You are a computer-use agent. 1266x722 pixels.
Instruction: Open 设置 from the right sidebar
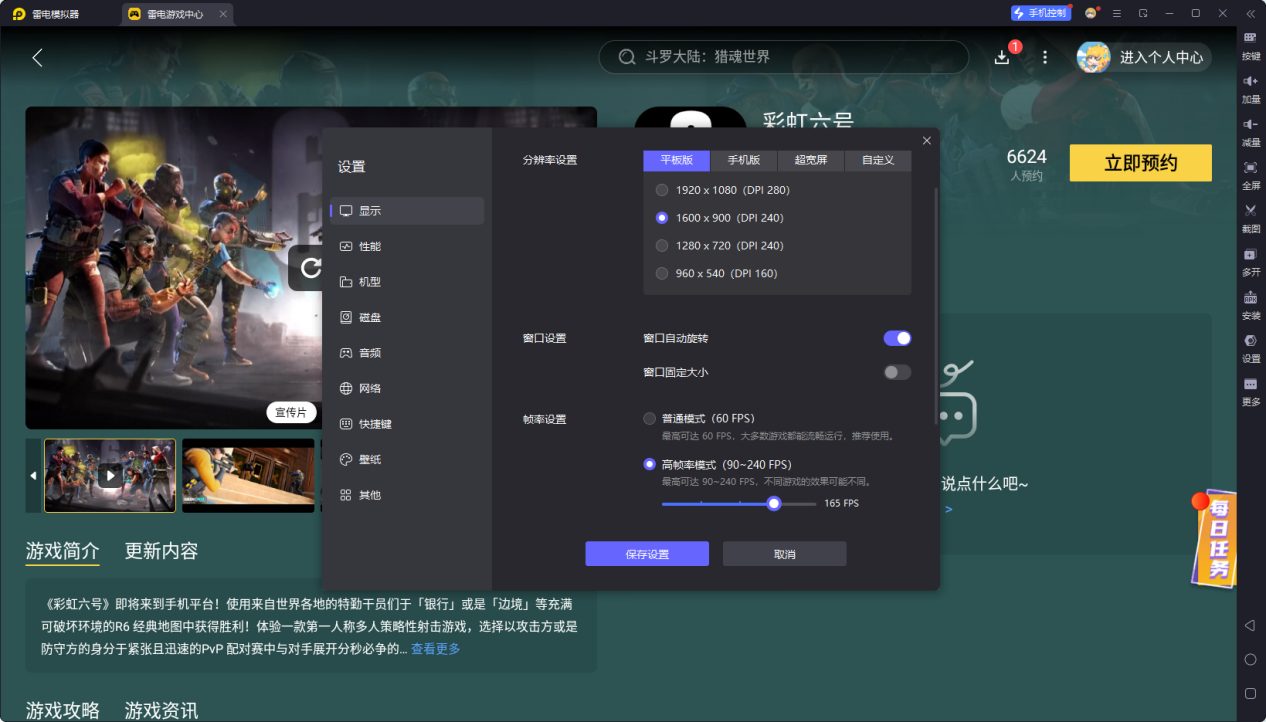point(1250,347)
